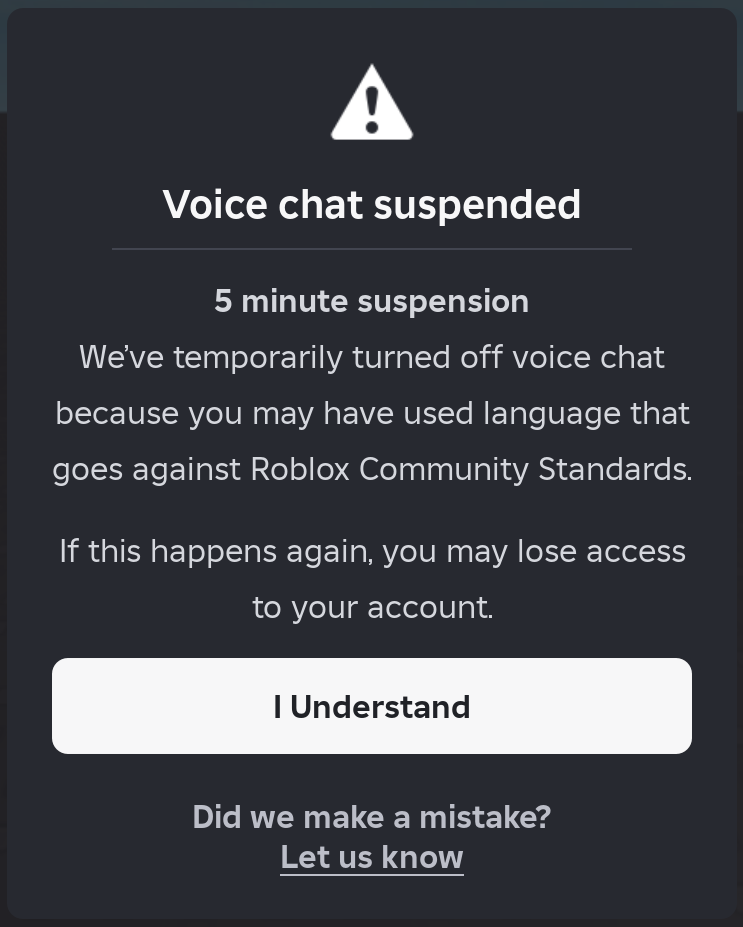Click the dark strip below the dialog
The height and width of the screenshot is (927, 743).
372,923
